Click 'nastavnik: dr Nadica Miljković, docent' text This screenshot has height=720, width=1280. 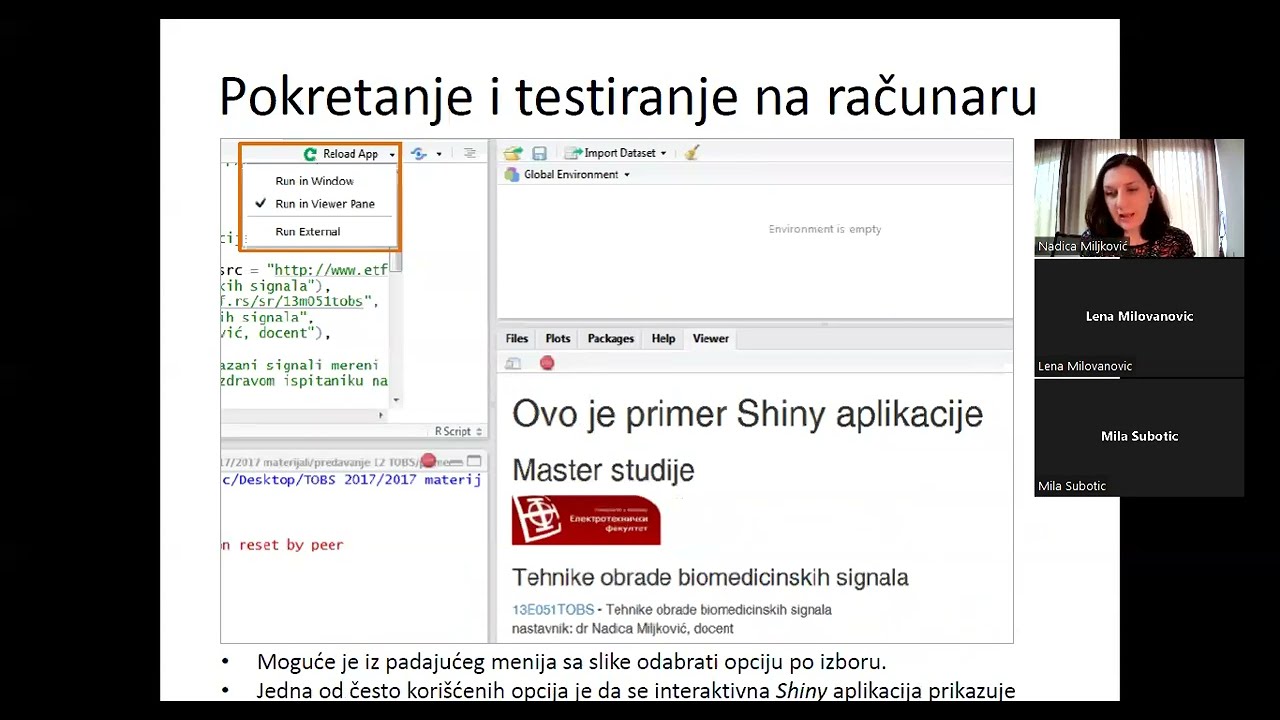623,629
